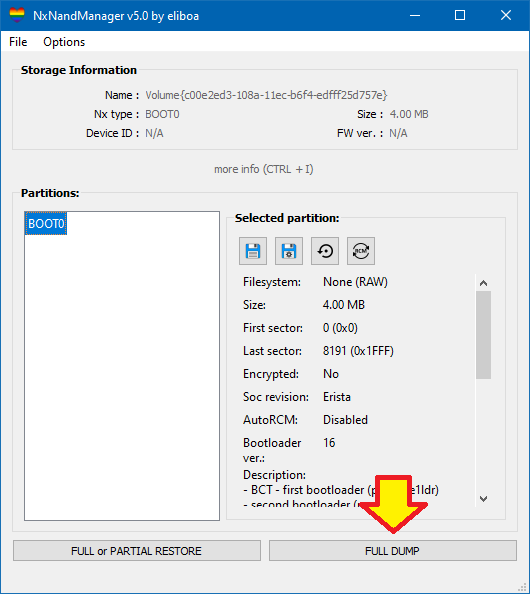Click the FULL DUMP button
Image resolution: width=530 pixels, height=594 pixels.
(392, 550)
